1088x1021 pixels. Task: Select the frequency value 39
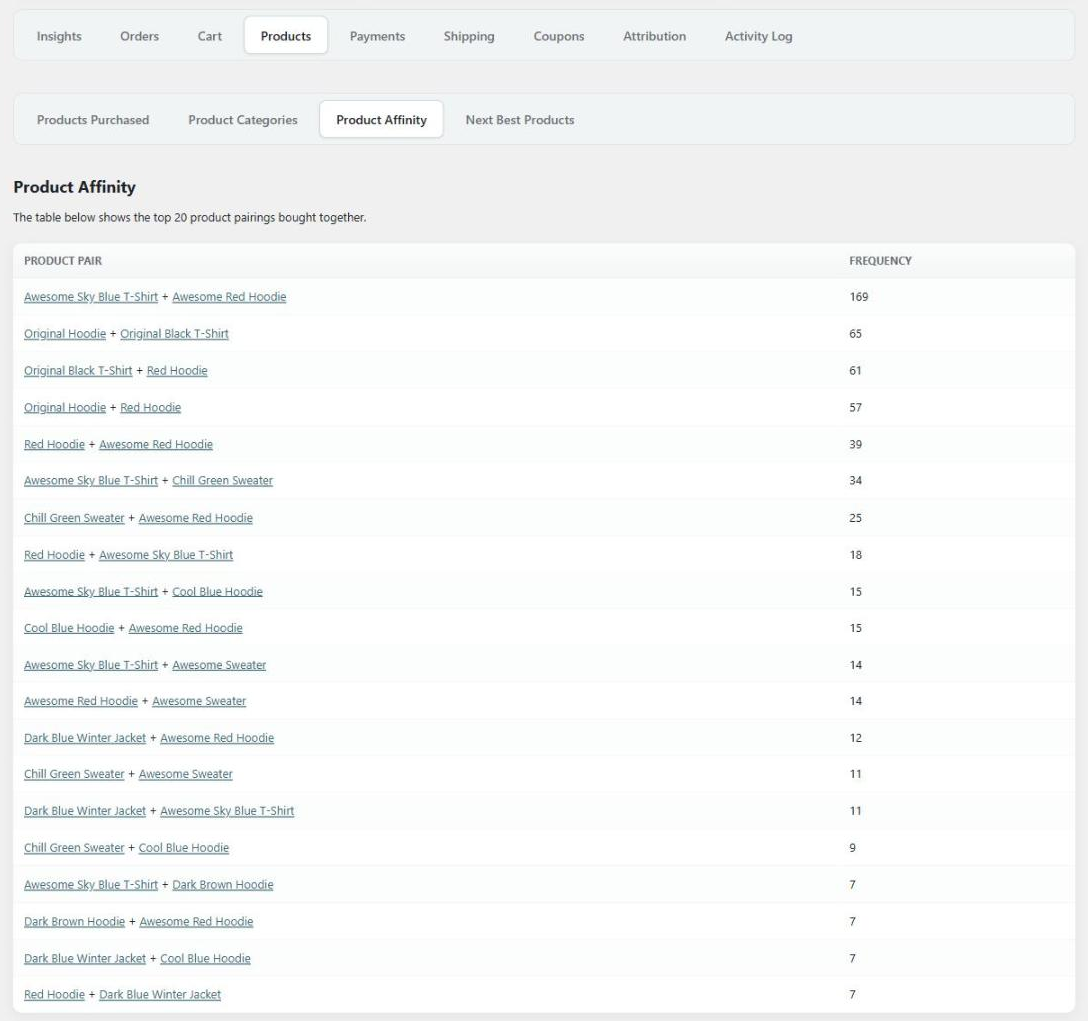click(x=856, y=444)
